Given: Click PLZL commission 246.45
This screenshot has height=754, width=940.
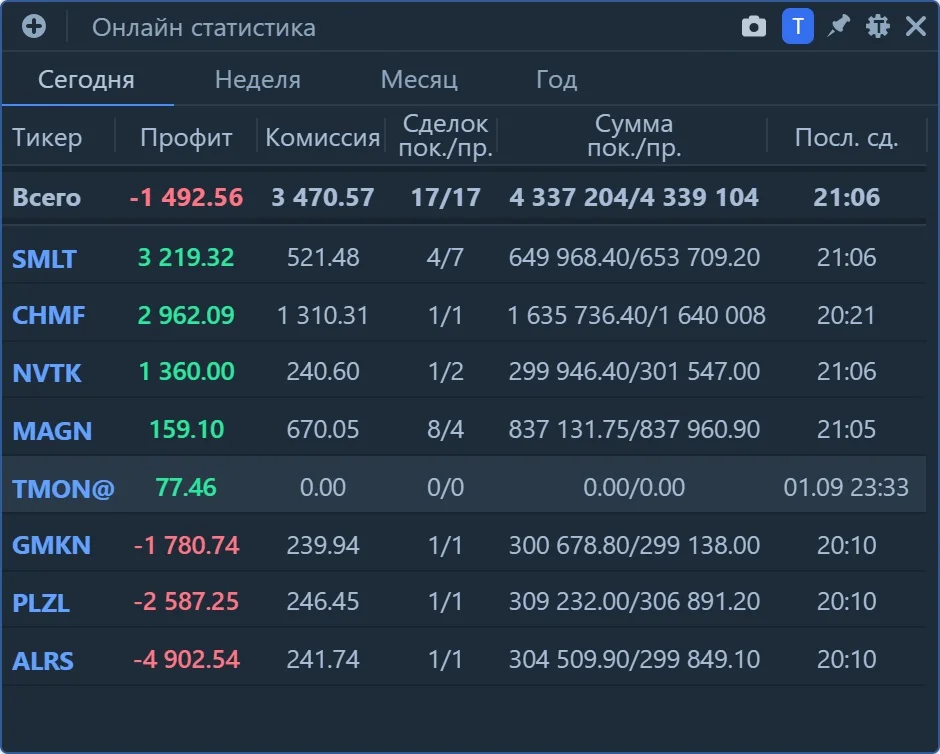Looking at the screenshot, I should [323, 601].
